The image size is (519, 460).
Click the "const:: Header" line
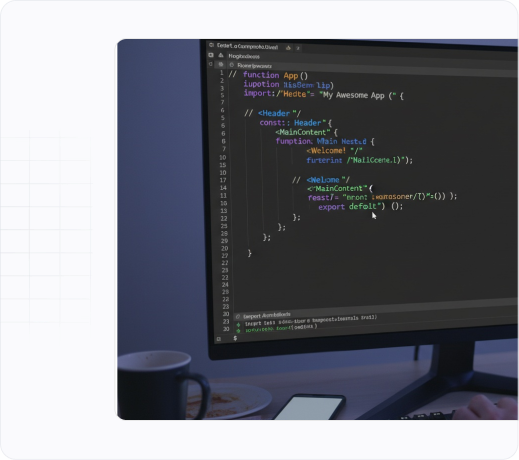[296, 123]
